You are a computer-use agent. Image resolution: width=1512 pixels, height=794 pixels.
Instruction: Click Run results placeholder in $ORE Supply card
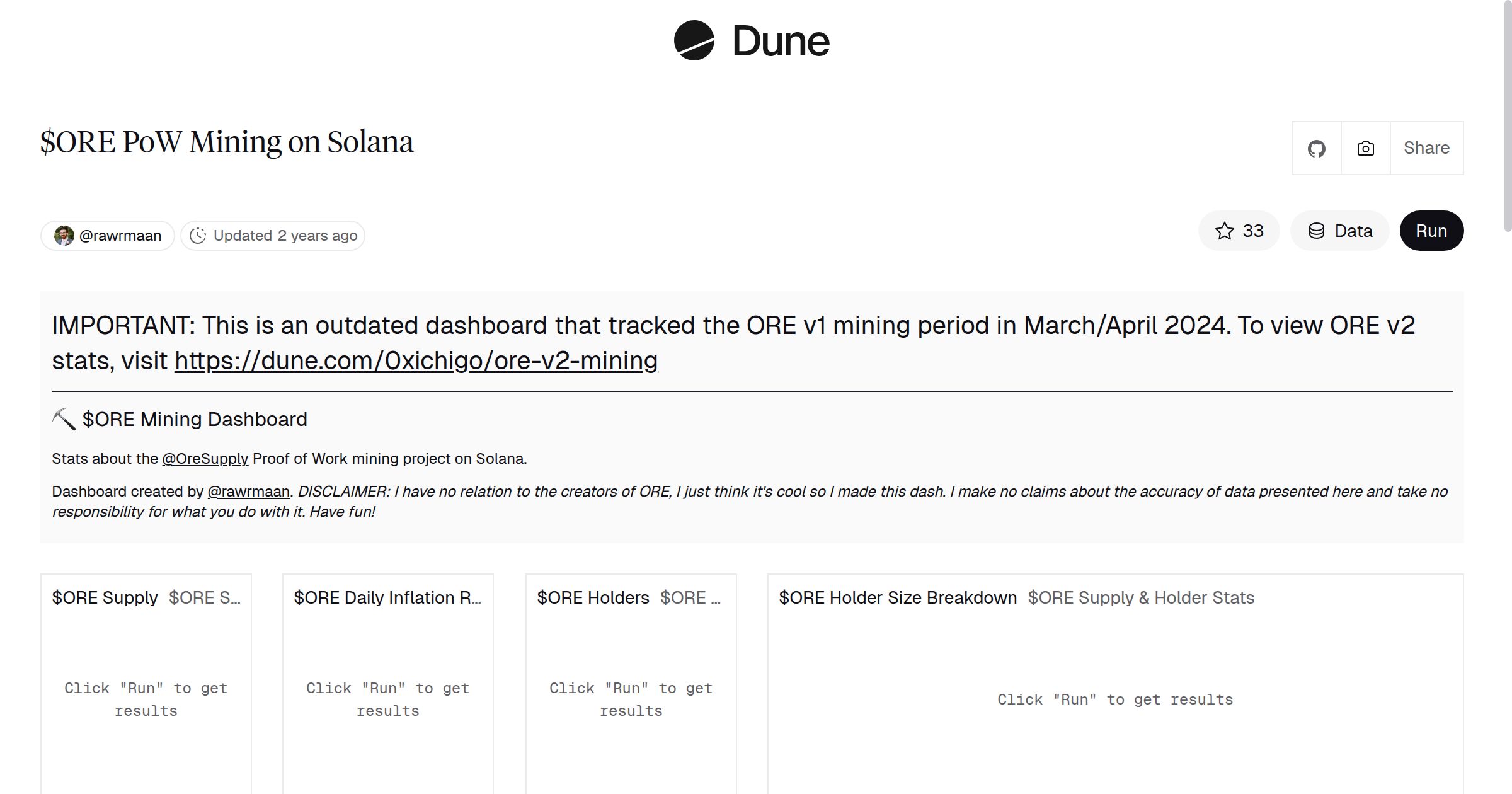pyautogui.click(x=146, y=699)
